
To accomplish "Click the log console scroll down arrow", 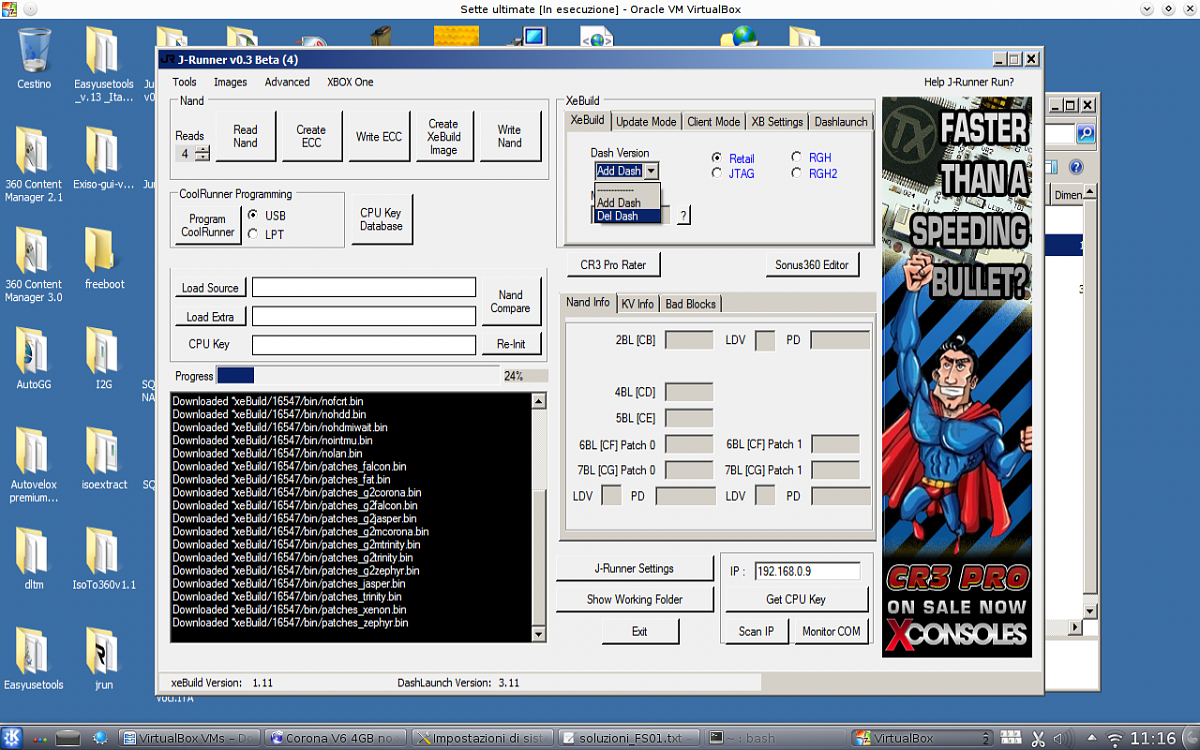I will (539, 634).
